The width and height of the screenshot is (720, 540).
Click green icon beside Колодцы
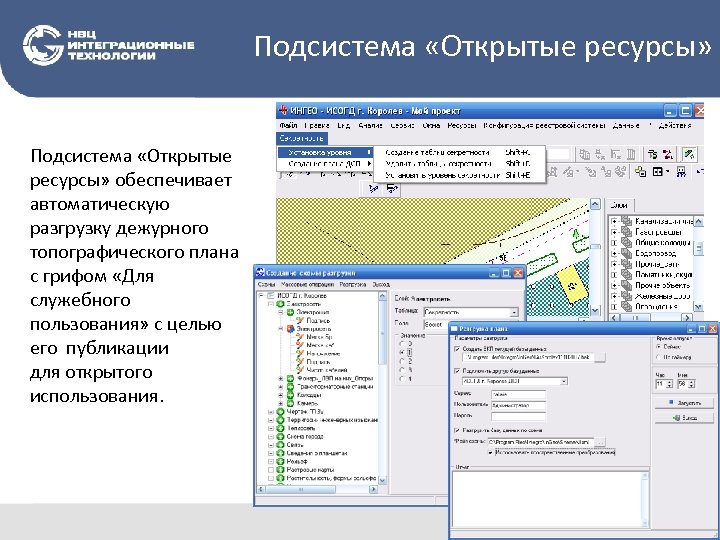click(x=290, y=395)
